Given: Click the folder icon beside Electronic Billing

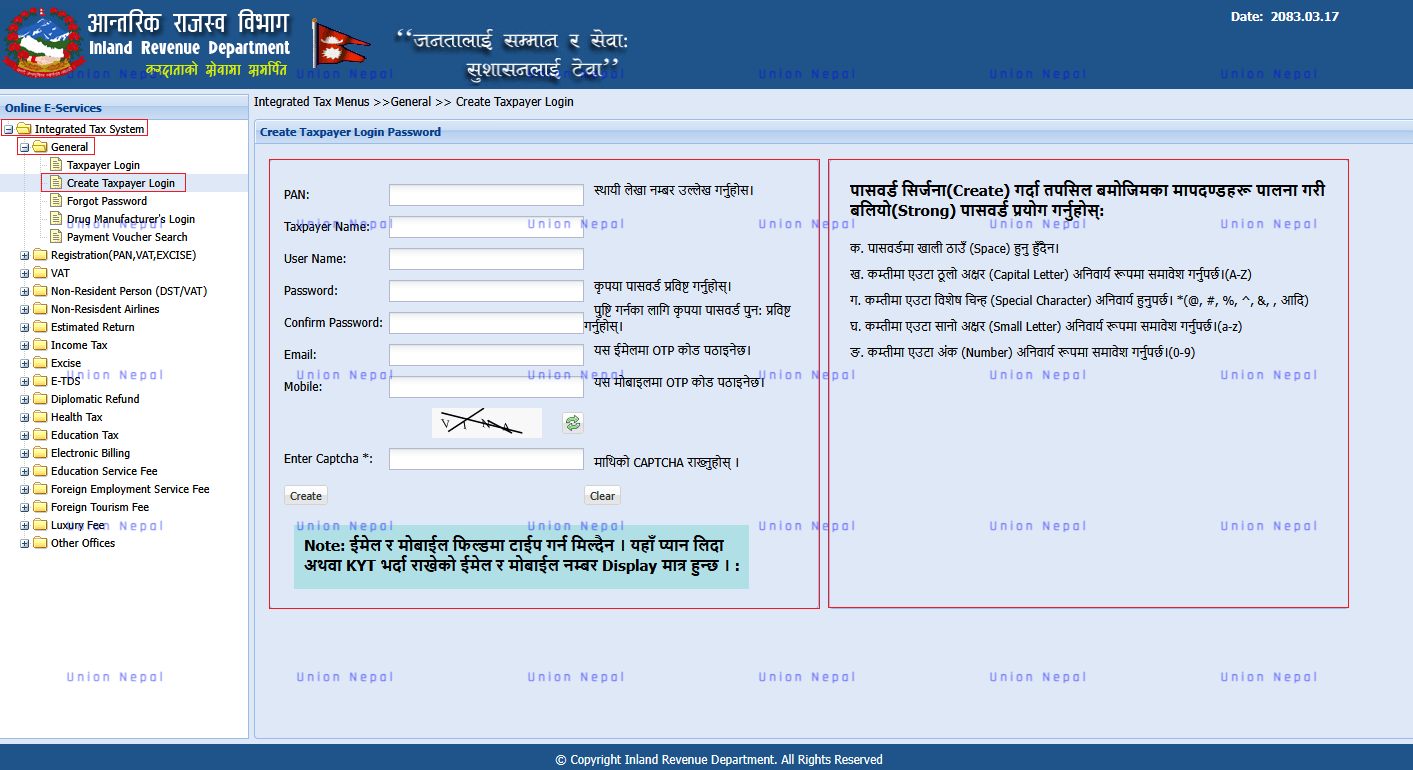Looking at the screenshot, I should tap(40, 453).
